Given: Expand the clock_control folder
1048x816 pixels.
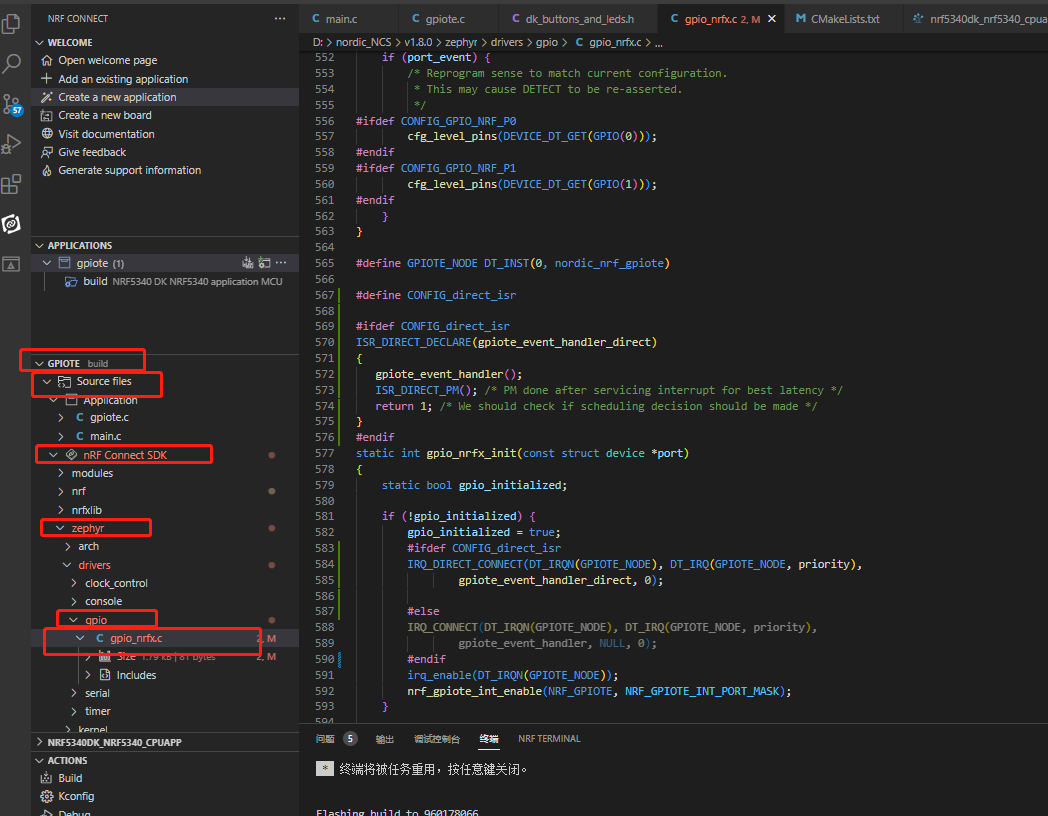Looking at the screenshot, I should point(74,583).
